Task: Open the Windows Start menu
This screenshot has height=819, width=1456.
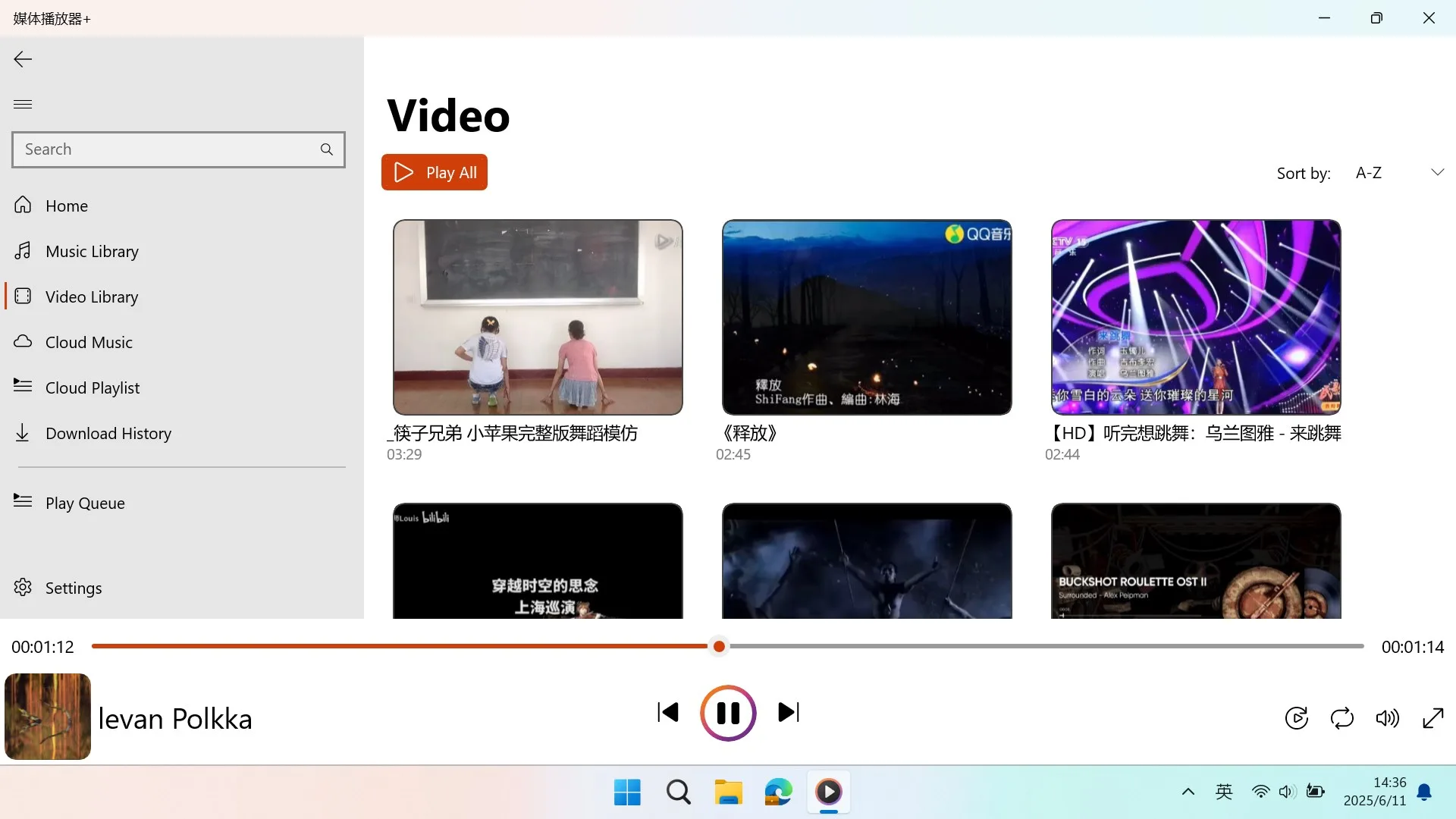Action: click(x=627, y=792)
